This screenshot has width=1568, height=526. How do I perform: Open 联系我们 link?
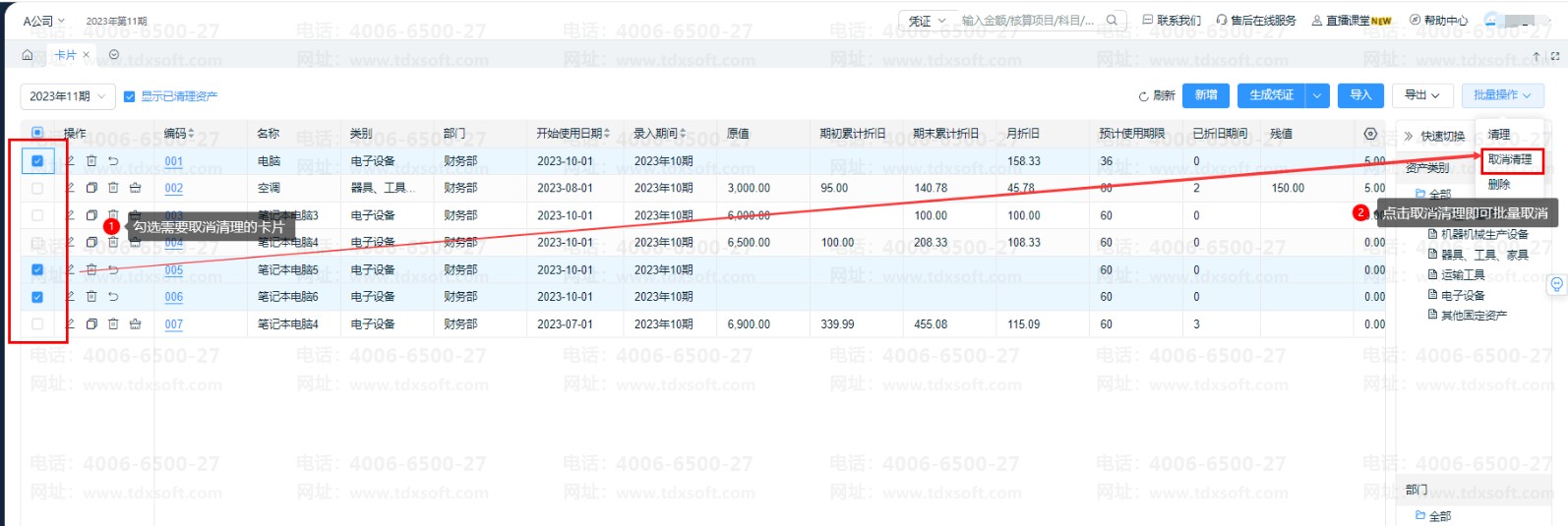click(1172, 21)
